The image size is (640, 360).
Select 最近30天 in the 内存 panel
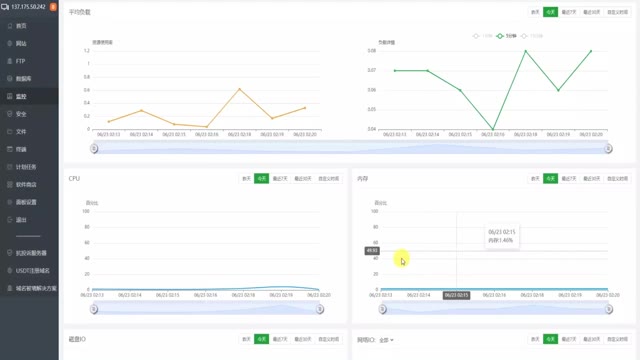pyautogui.click(x=591, y=179)
